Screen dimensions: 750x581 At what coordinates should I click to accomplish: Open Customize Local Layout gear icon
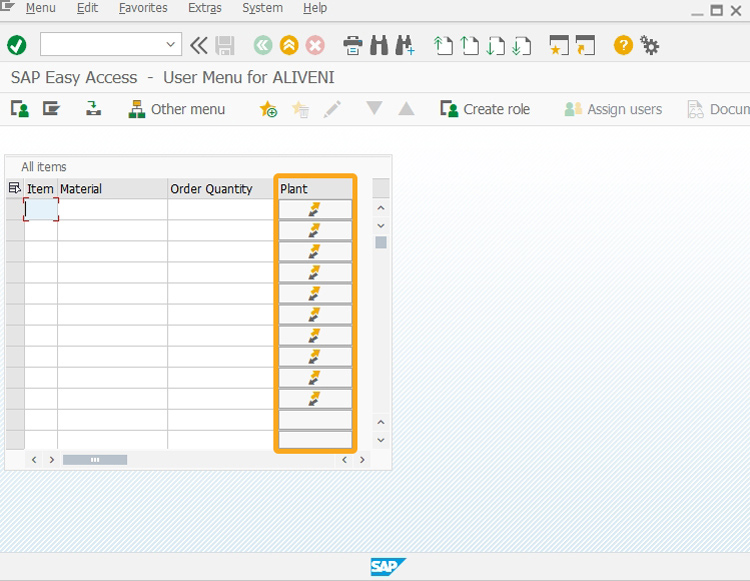[650, 45]
